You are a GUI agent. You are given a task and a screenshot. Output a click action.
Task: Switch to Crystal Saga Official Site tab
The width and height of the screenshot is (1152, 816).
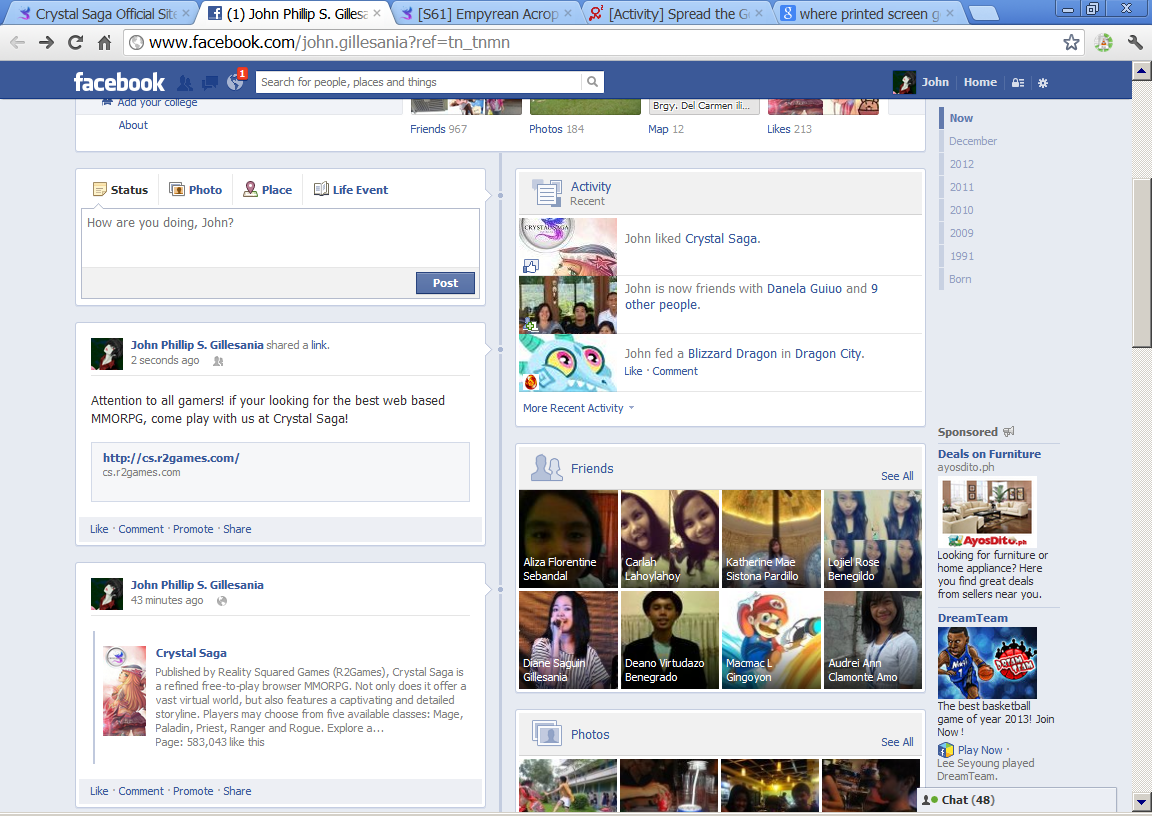tap(98, 14)
